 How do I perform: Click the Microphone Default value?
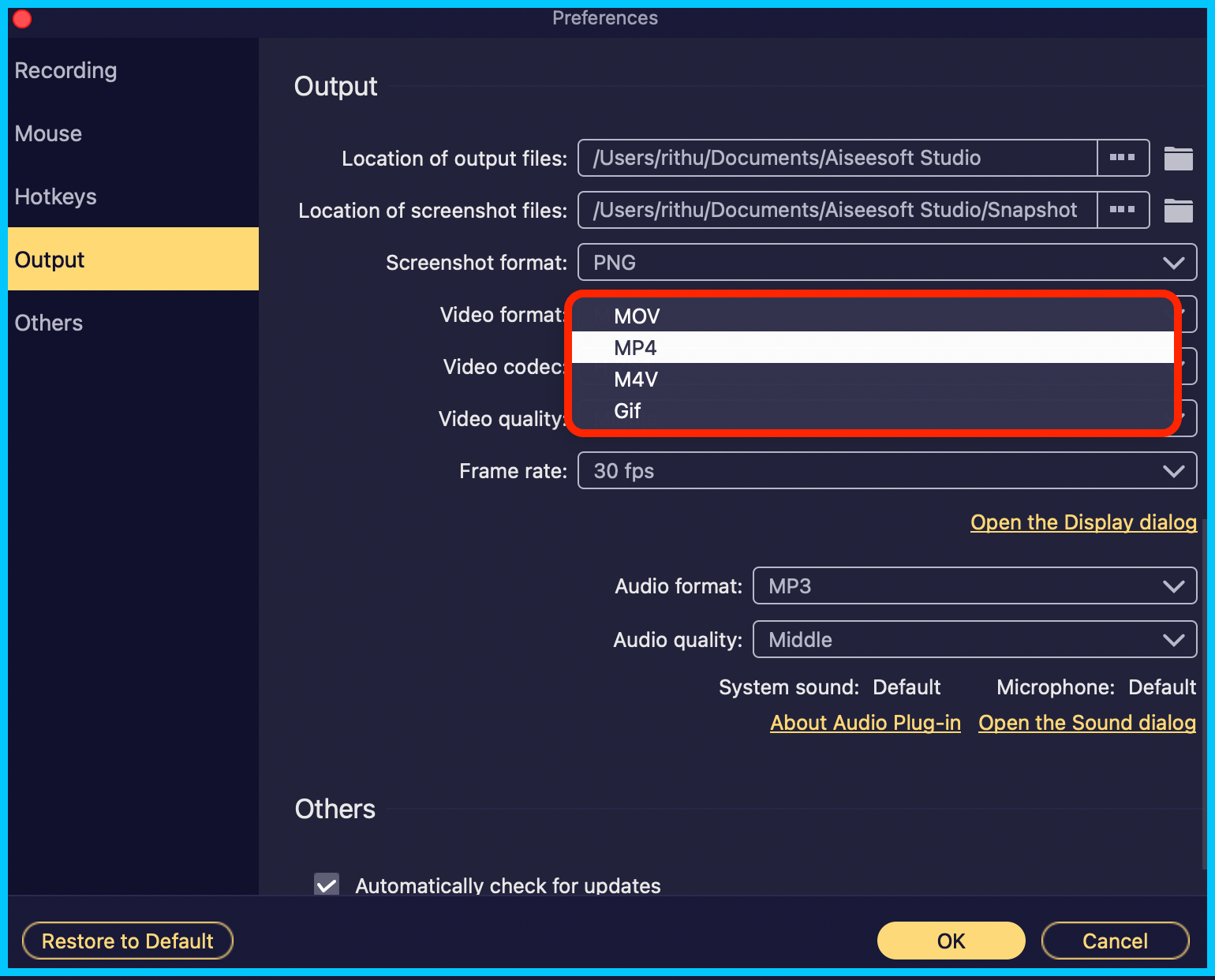[x=1162, y=687]
